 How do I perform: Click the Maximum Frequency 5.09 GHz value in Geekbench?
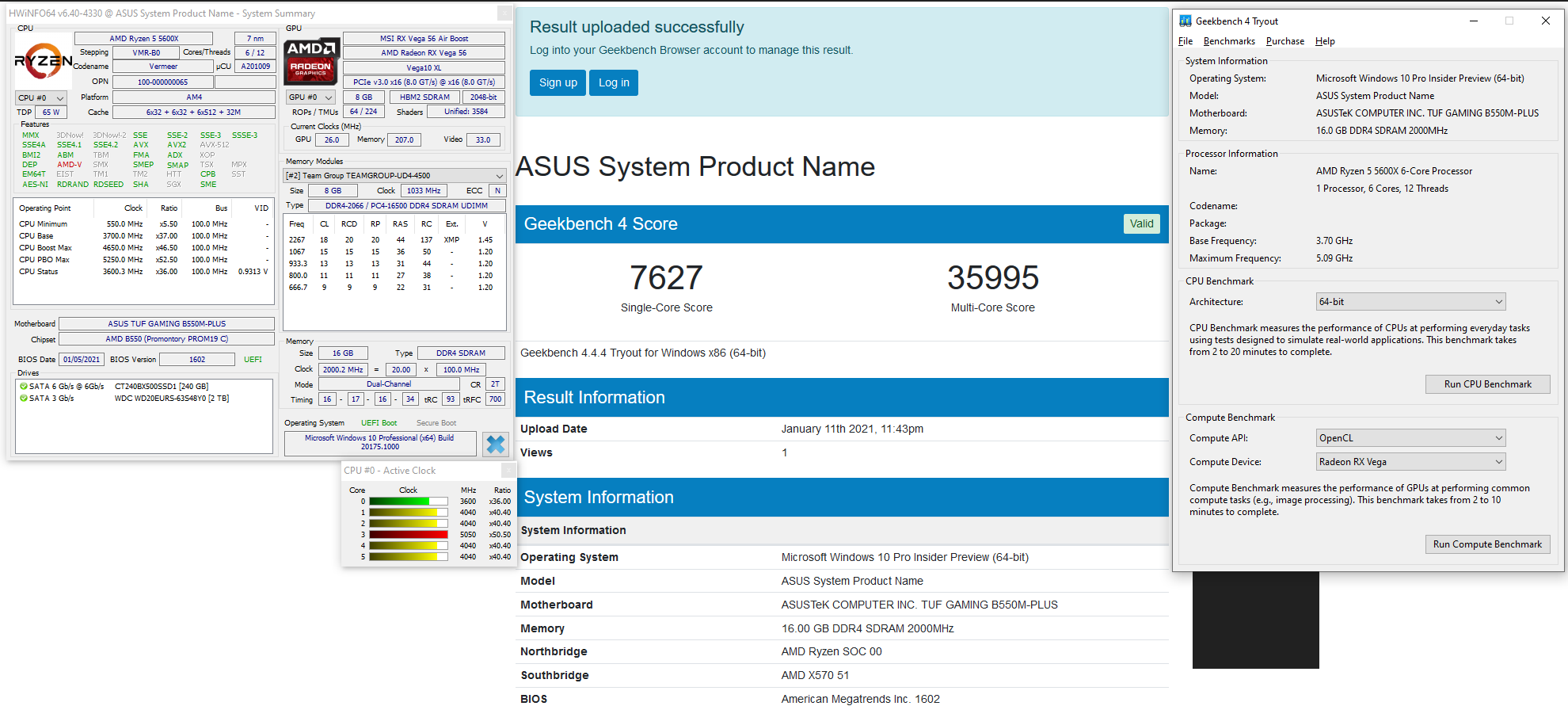click(1334, 258)
